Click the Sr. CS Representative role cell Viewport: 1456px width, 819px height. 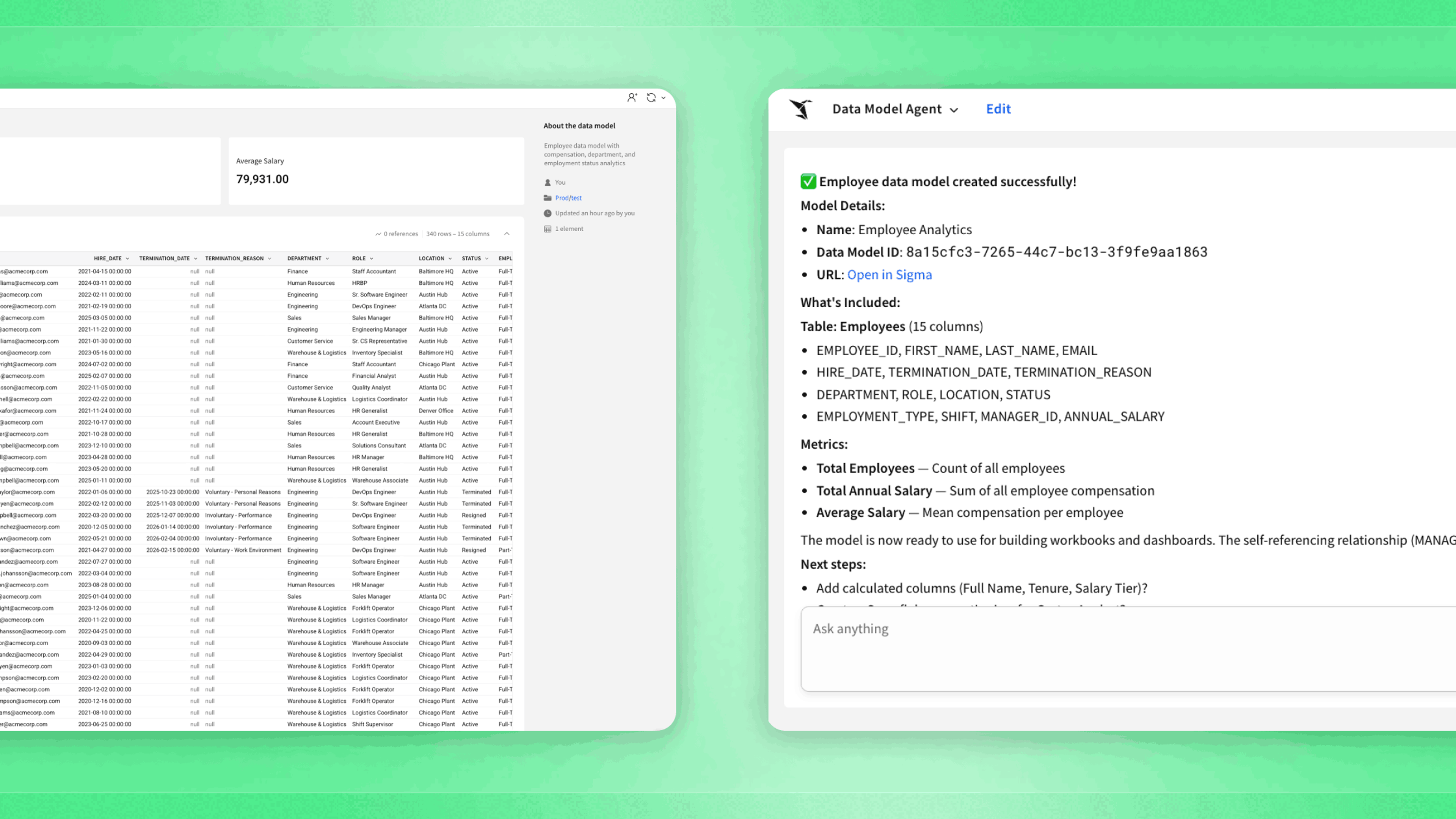379,341
